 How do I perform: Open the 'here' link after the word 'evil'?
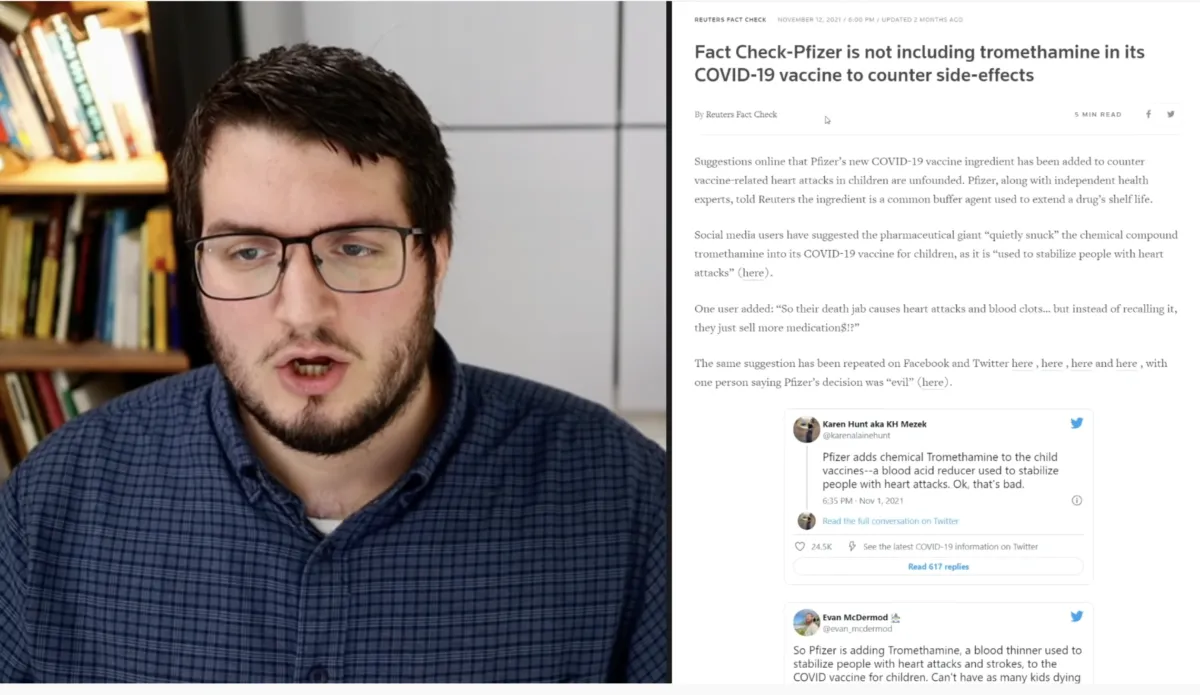[932, 382]
